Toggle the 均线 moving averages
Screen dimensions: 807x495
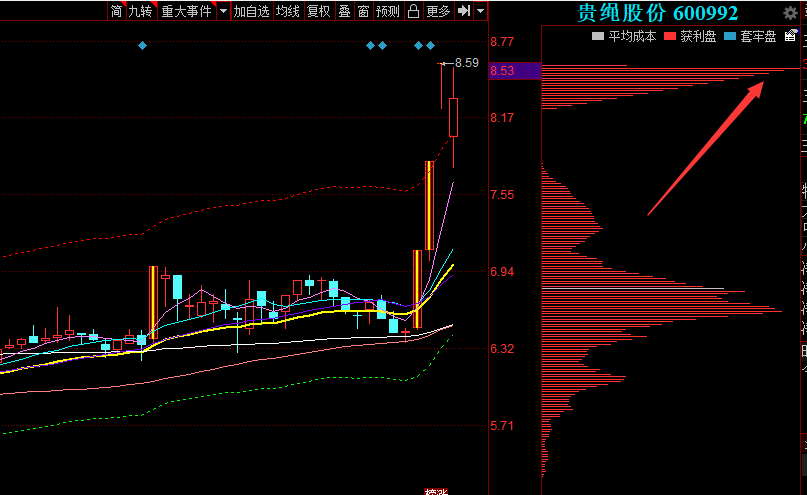point(288,11)
